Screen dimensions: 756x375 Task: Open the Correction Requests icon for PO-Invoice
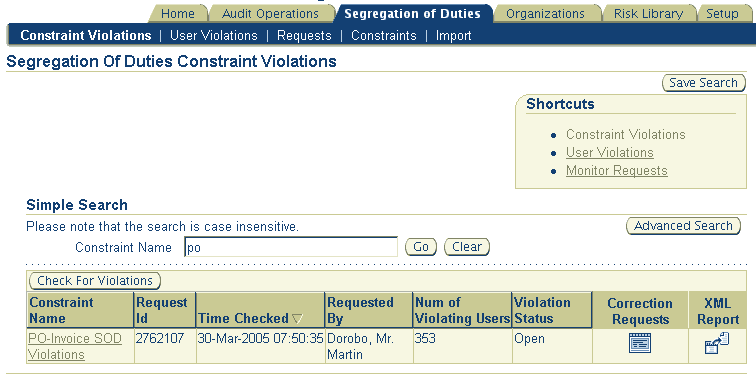640,343
